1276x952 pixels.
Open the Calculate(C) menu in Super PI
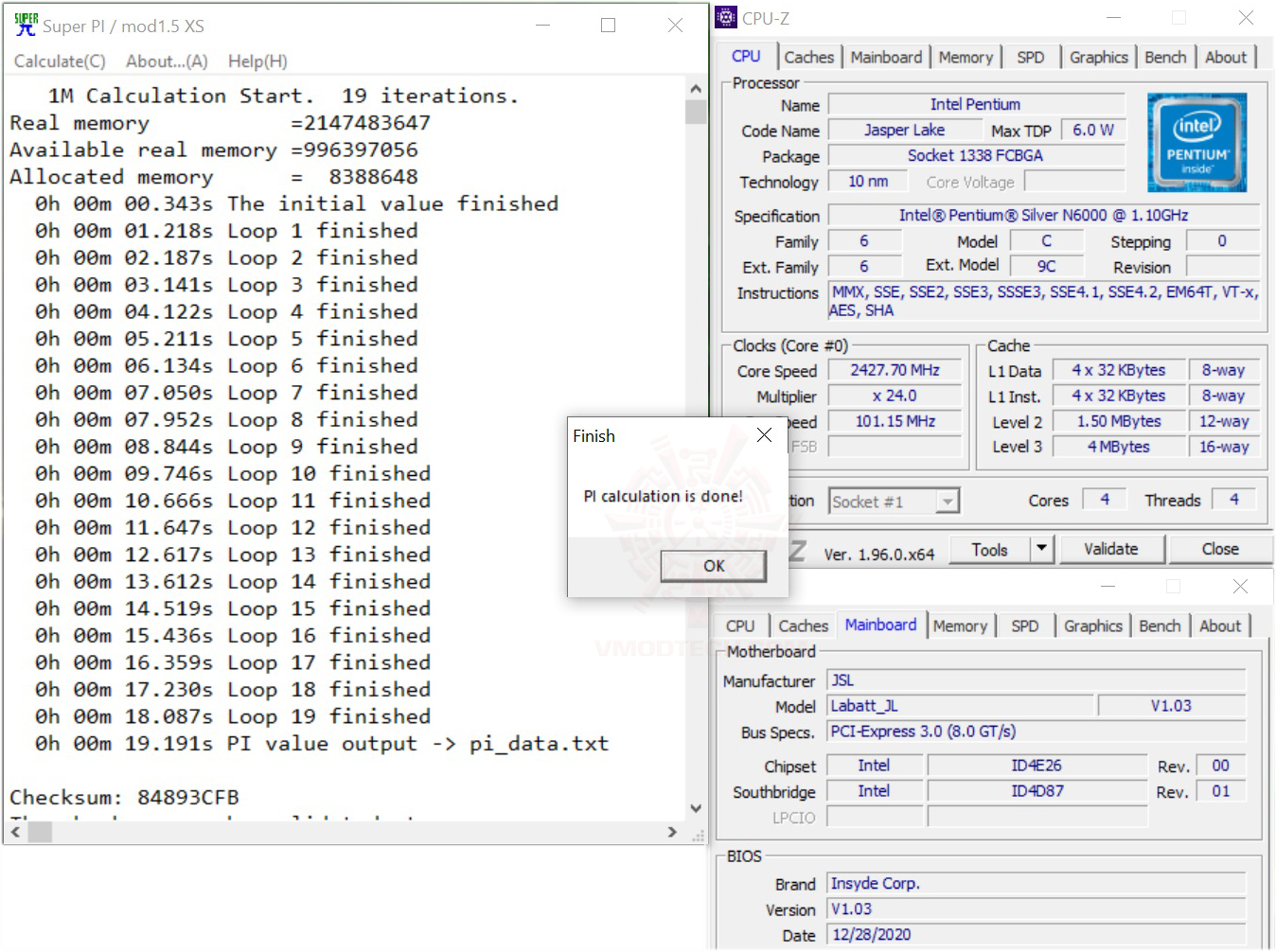coord(60,62)
